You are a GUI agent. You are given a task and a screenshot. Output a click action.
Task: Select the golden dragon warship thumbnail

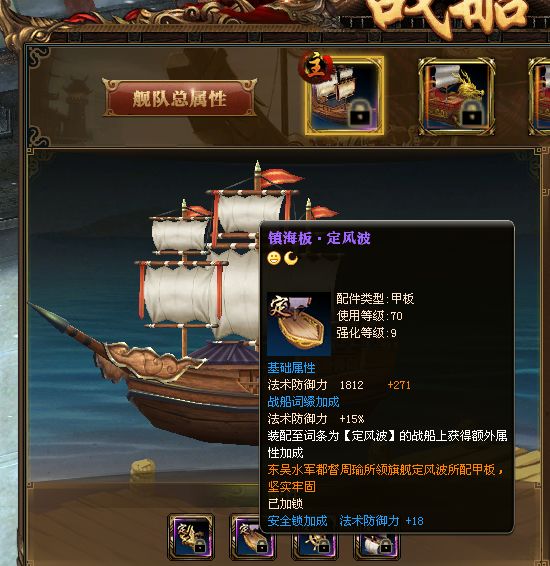point(457,97)
